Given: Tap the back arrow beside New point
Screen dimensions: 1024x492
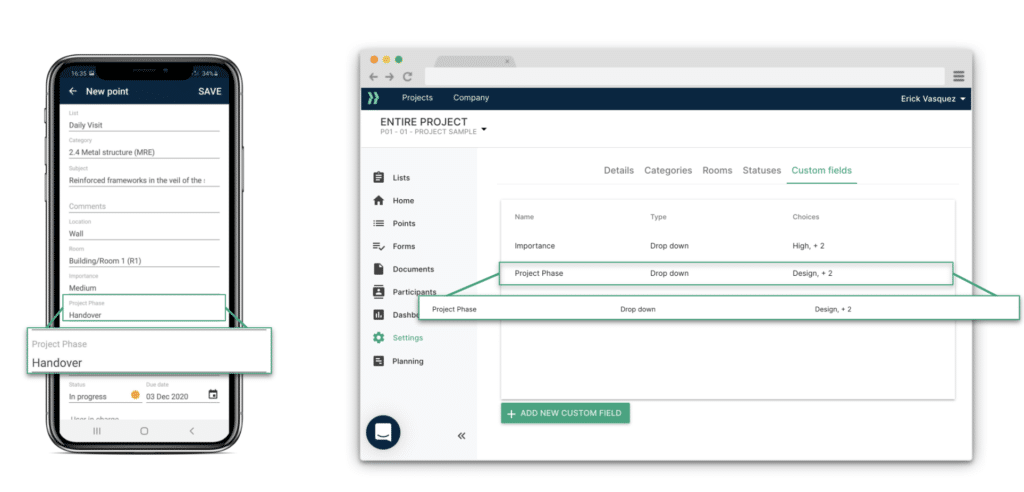Looking at the screenshot, I should click(x=73, y=92).
